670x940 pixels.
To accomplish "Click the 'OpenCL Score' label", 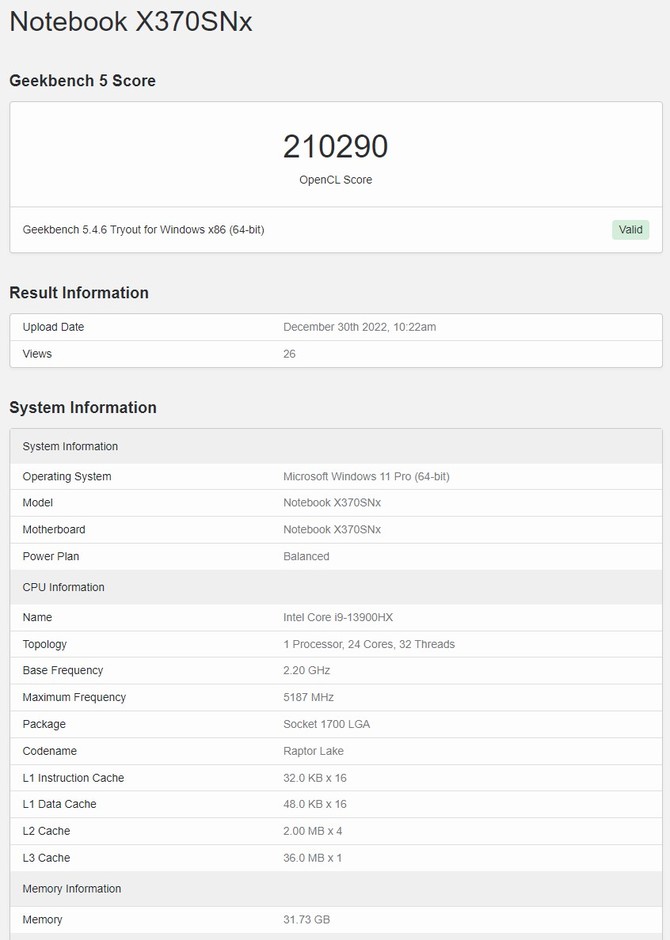I will click(x=336, y=180).
